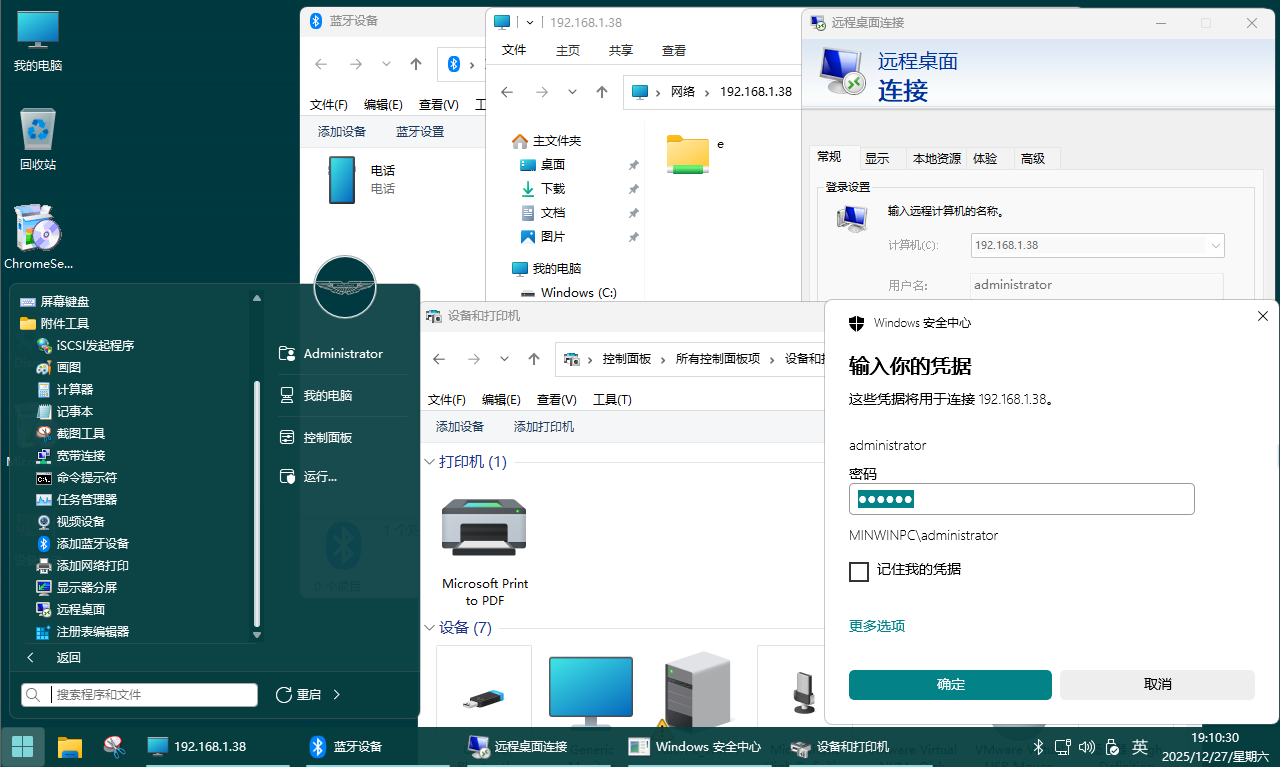The height and width of the screenshot is (767, 1280).
Task: Open the Tools menu in Devices and Printers
Action: coord(612,399)
